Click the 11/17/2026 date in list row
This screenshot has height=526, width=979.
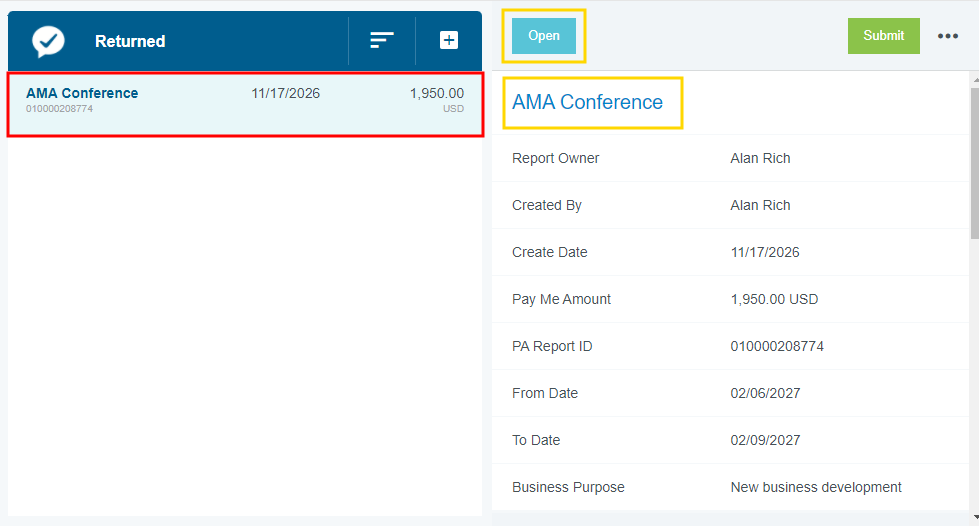(285, 93)
